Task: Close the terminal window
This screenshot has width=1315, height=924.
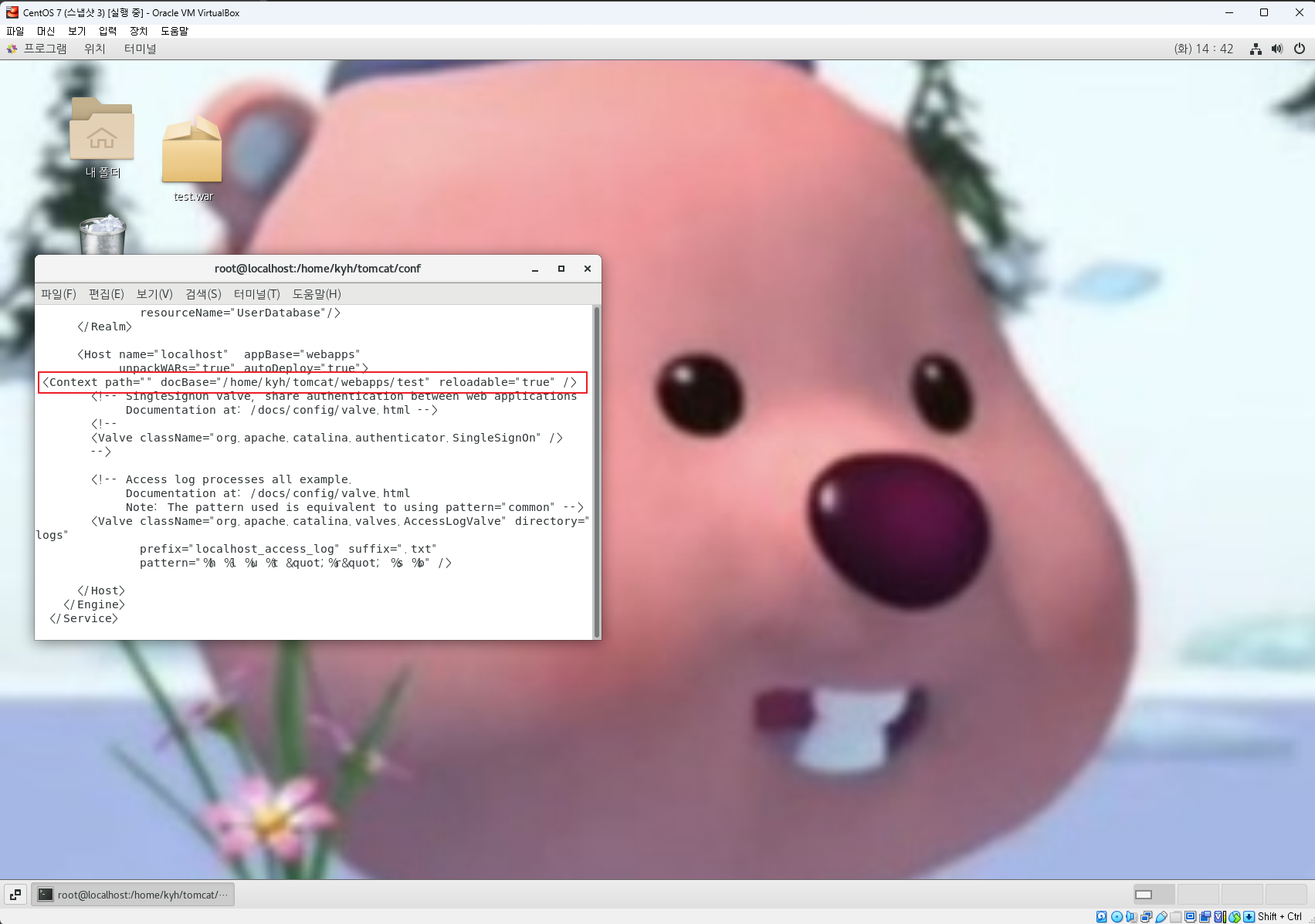Action: pos(588,269)
